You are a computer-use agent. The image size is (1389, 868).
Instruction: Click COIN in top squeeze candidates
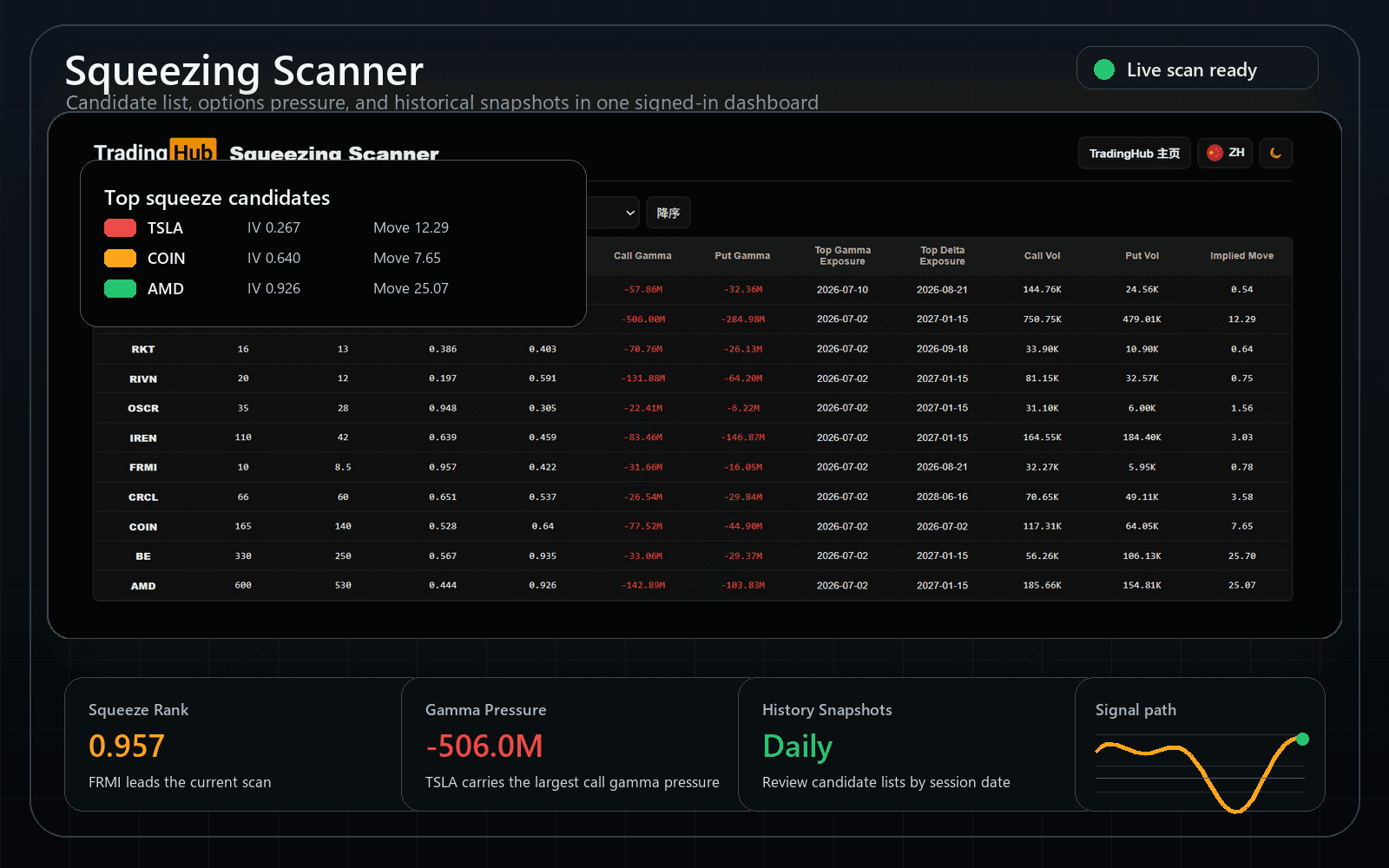(166, 259)
